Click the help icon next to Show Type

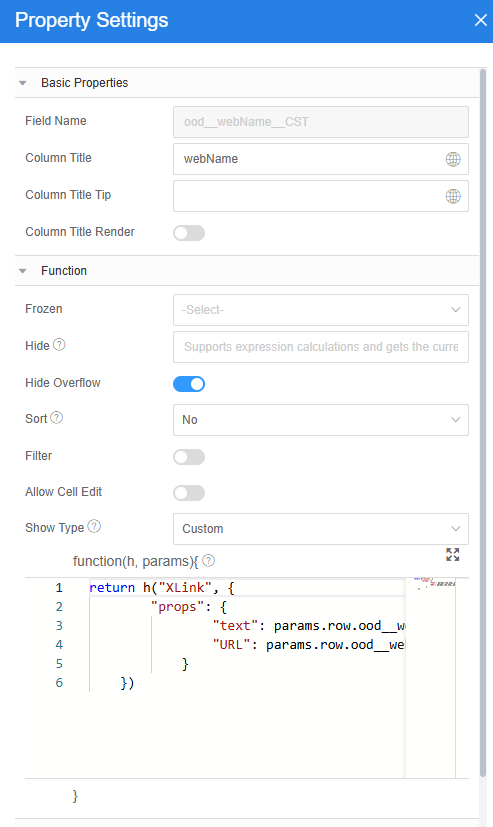pos(94,526)
